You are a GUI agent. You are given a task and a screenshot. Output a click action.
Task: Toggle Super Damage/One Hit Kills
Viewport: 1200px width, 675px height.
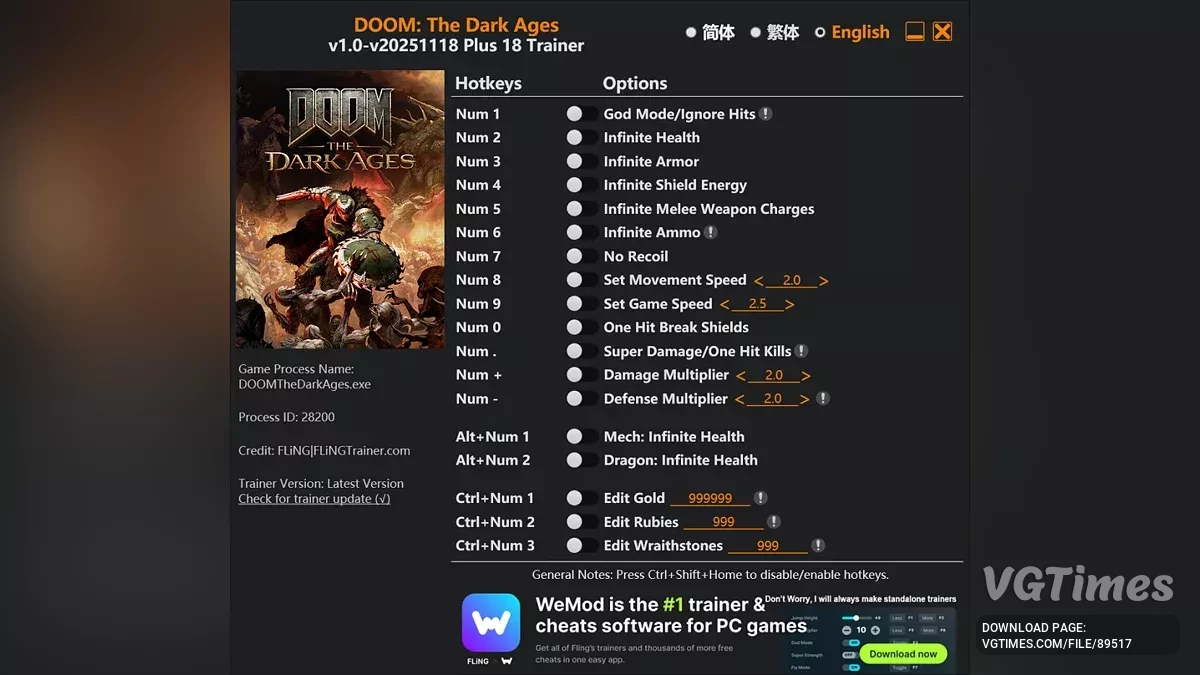click(581, 351)
